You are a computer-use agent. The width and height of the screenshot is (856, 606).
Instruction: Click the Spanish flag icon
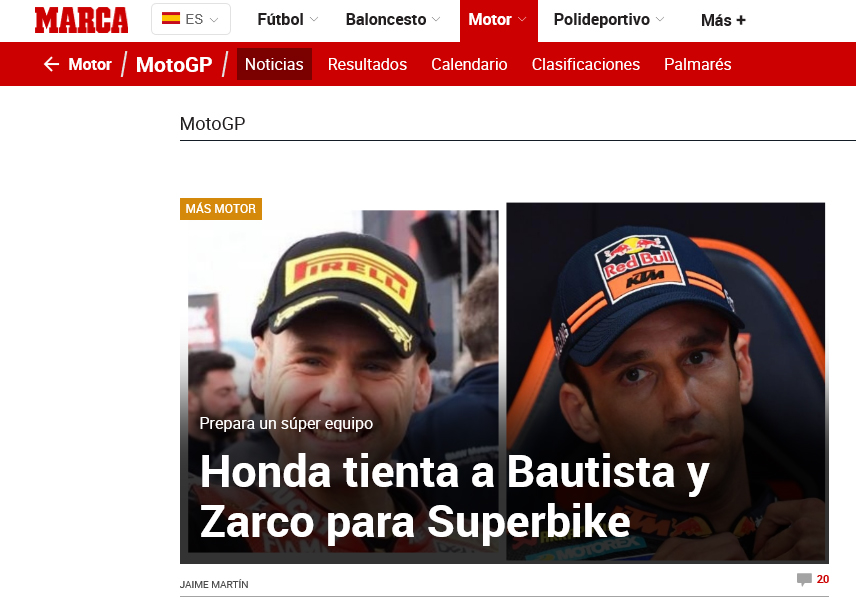[x=171, y=19]
